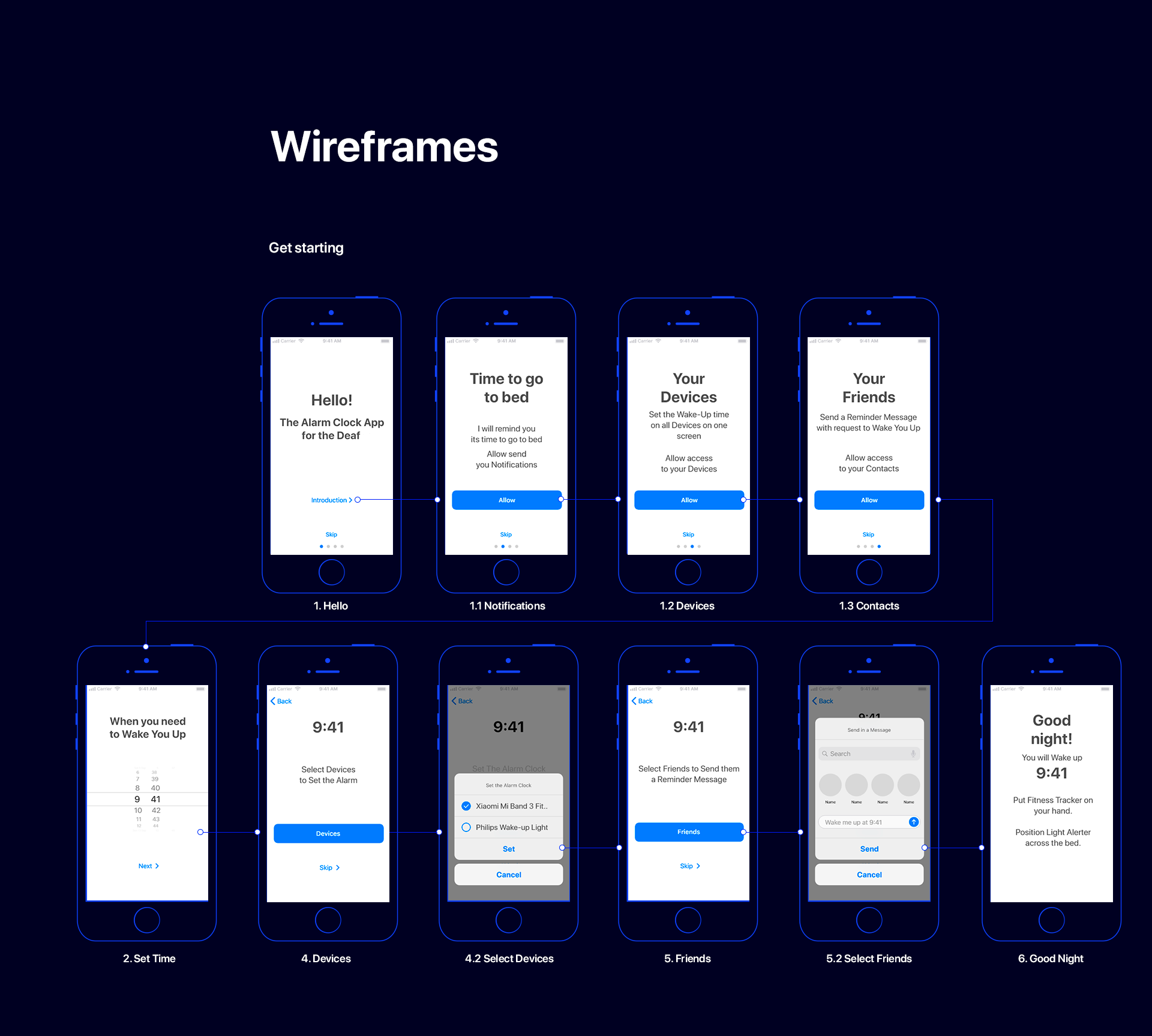Viewport: 1152px width, 1036px height.
Task: Click the blue up-arrow send icon in message field
Action: point(913,822)
